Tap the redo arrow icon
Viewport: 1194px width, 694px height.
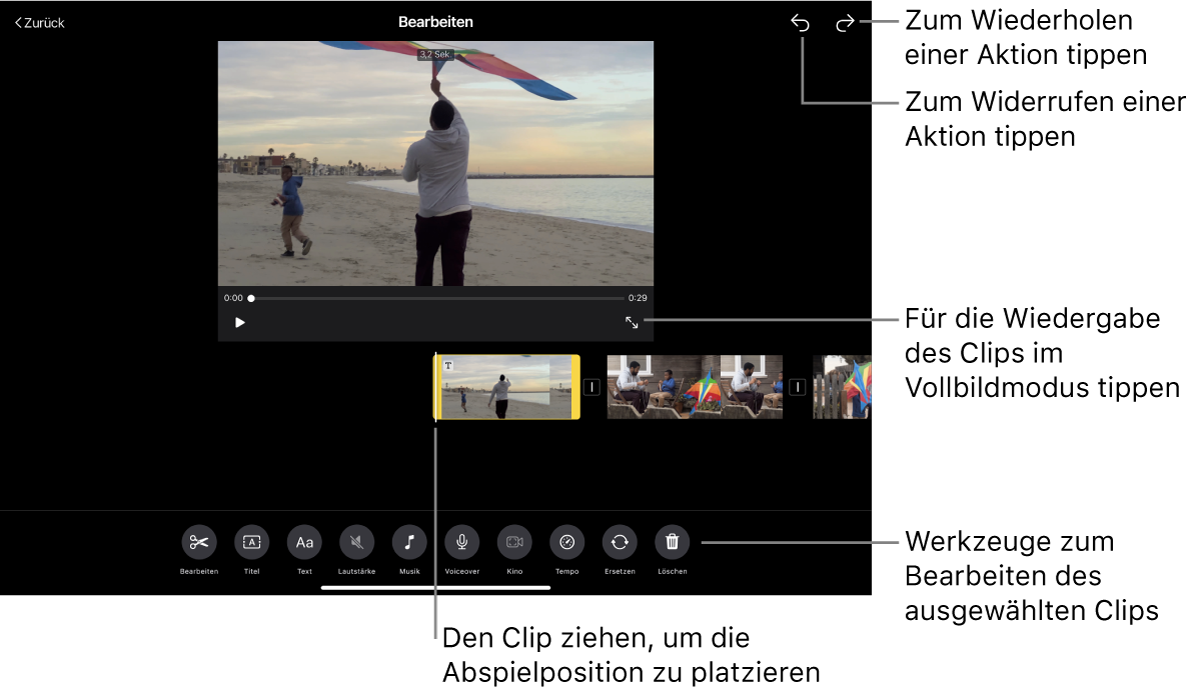point(844,24)
